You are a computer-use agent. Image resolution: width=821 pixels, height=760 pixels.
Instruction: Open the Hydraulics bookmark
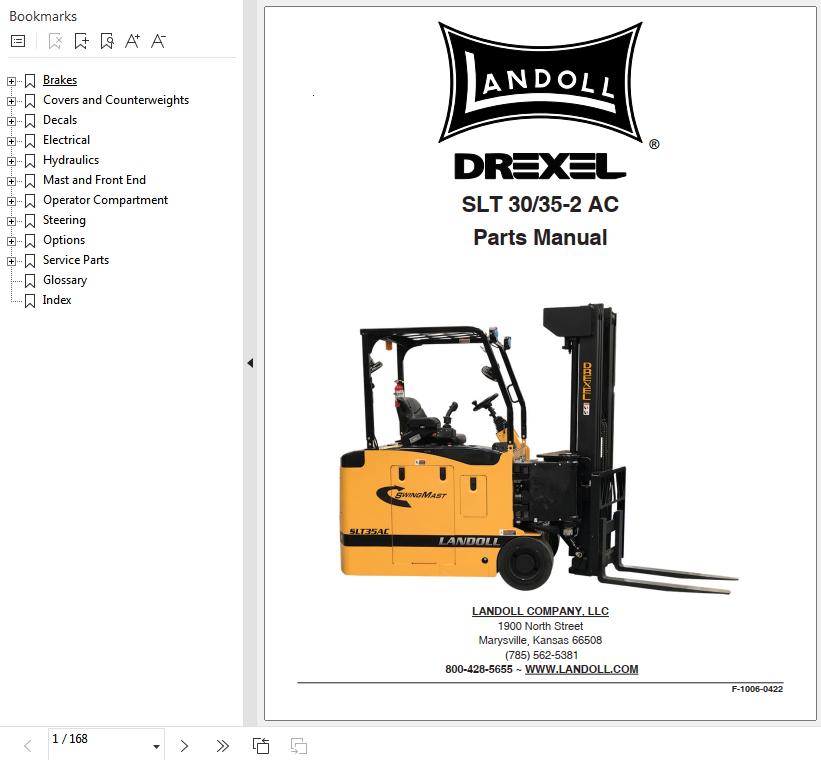click(x=71, y=160)
